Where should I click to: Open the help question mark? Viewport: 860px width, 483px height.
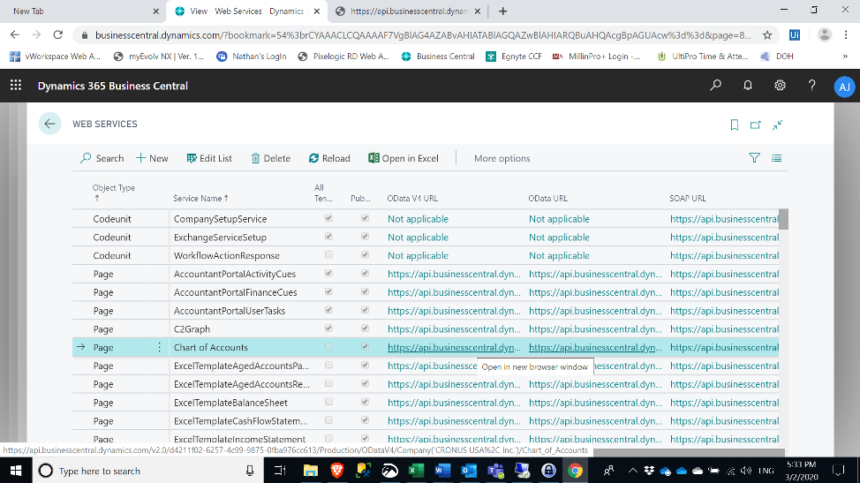(812, 86)
